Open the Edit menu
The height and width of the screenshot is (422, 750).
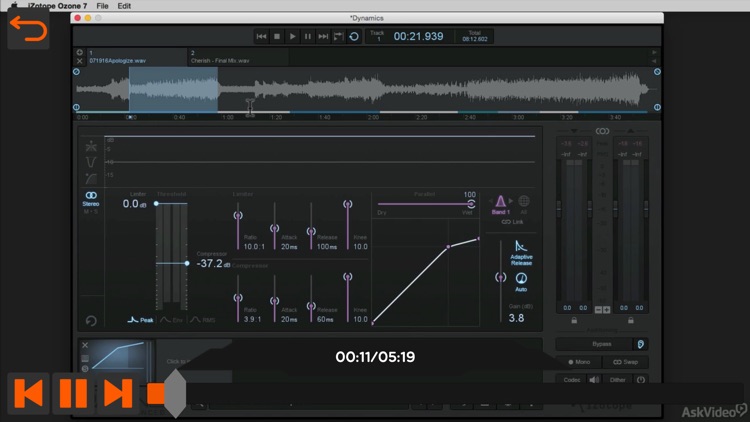(124, 6)
